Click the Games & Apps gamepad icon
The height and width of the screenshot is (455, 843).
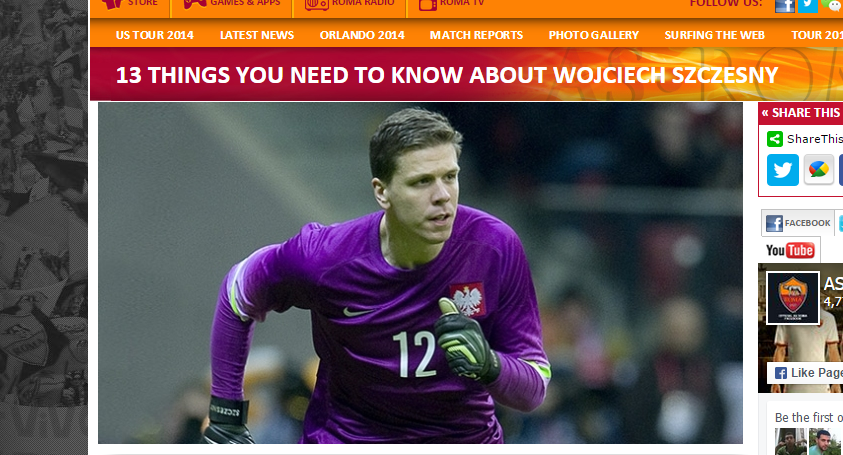195,4
